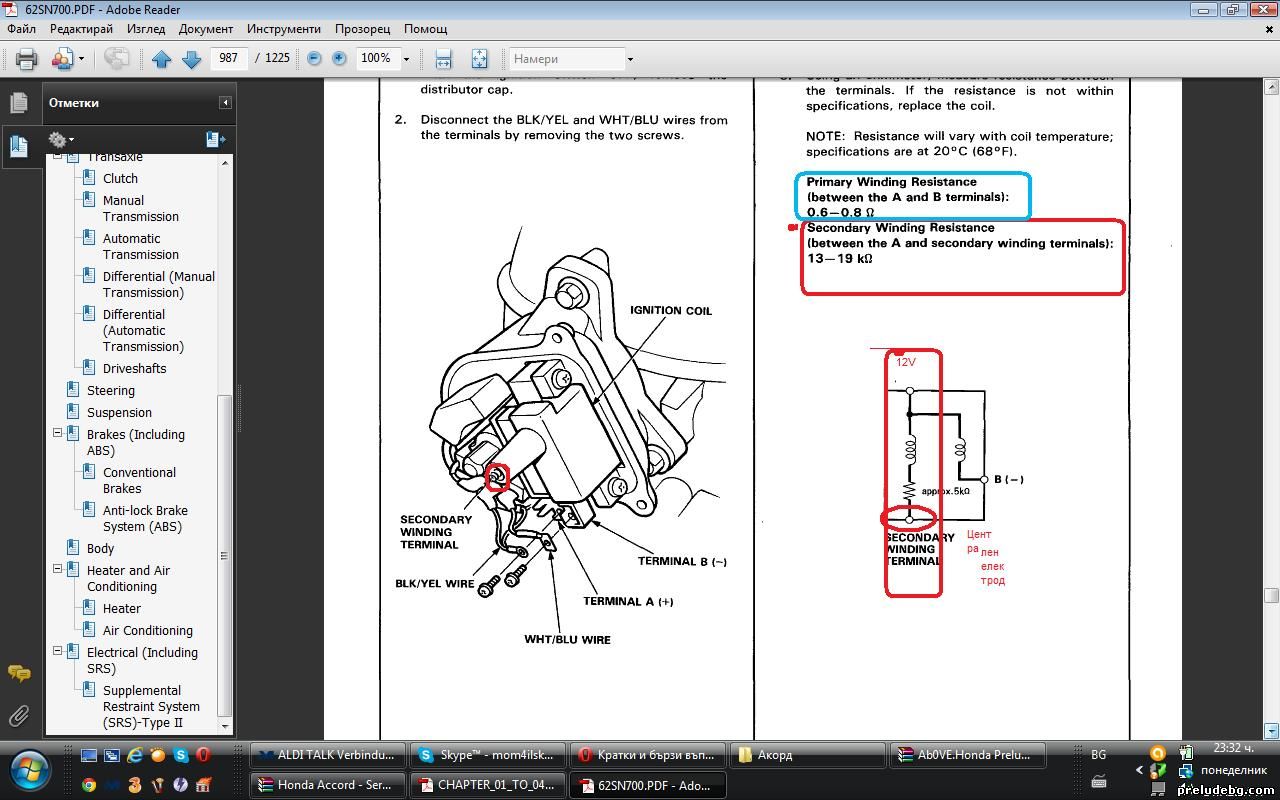Click the Print icon in toolbar
The image size is (1280, 800).
27,59
